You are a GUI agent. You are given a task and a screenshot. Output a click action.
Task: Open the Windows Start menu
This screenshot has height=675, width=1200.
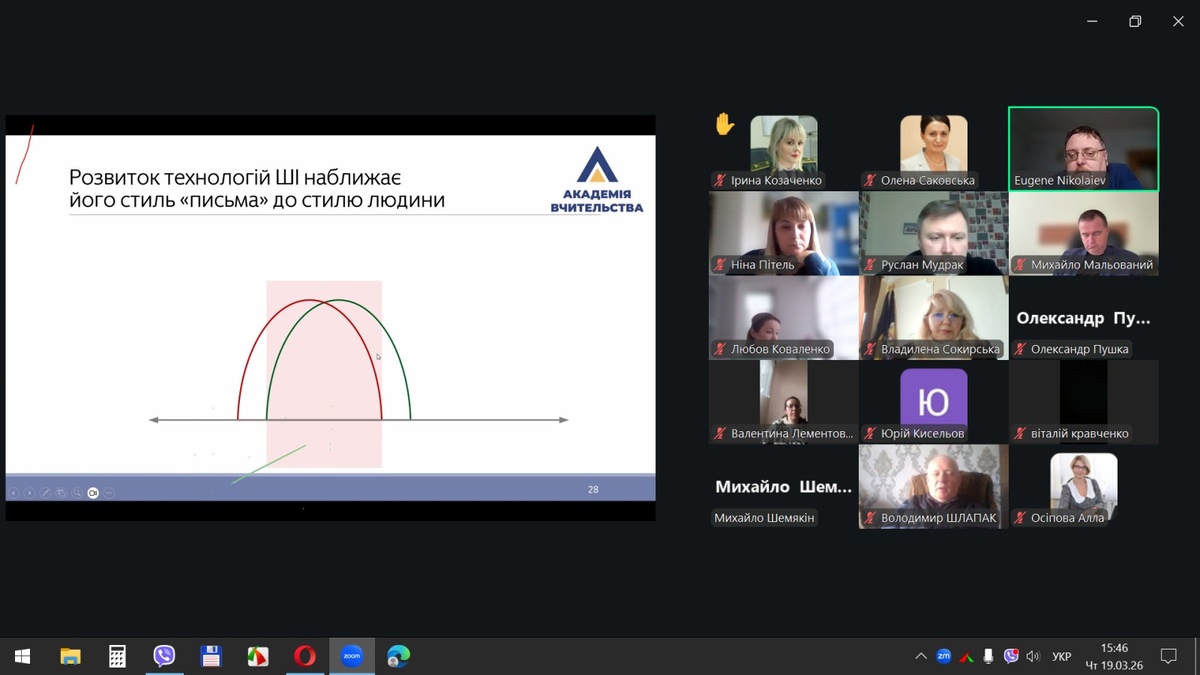22,656
